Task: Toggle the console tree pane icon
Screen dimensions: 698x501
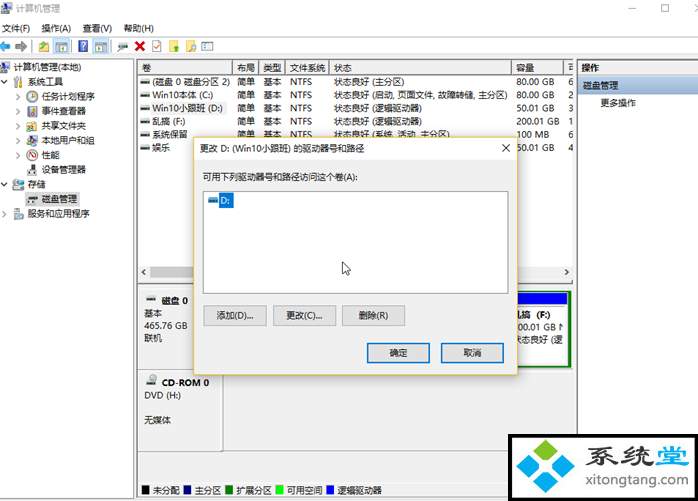Action: [x=61, y=46]
